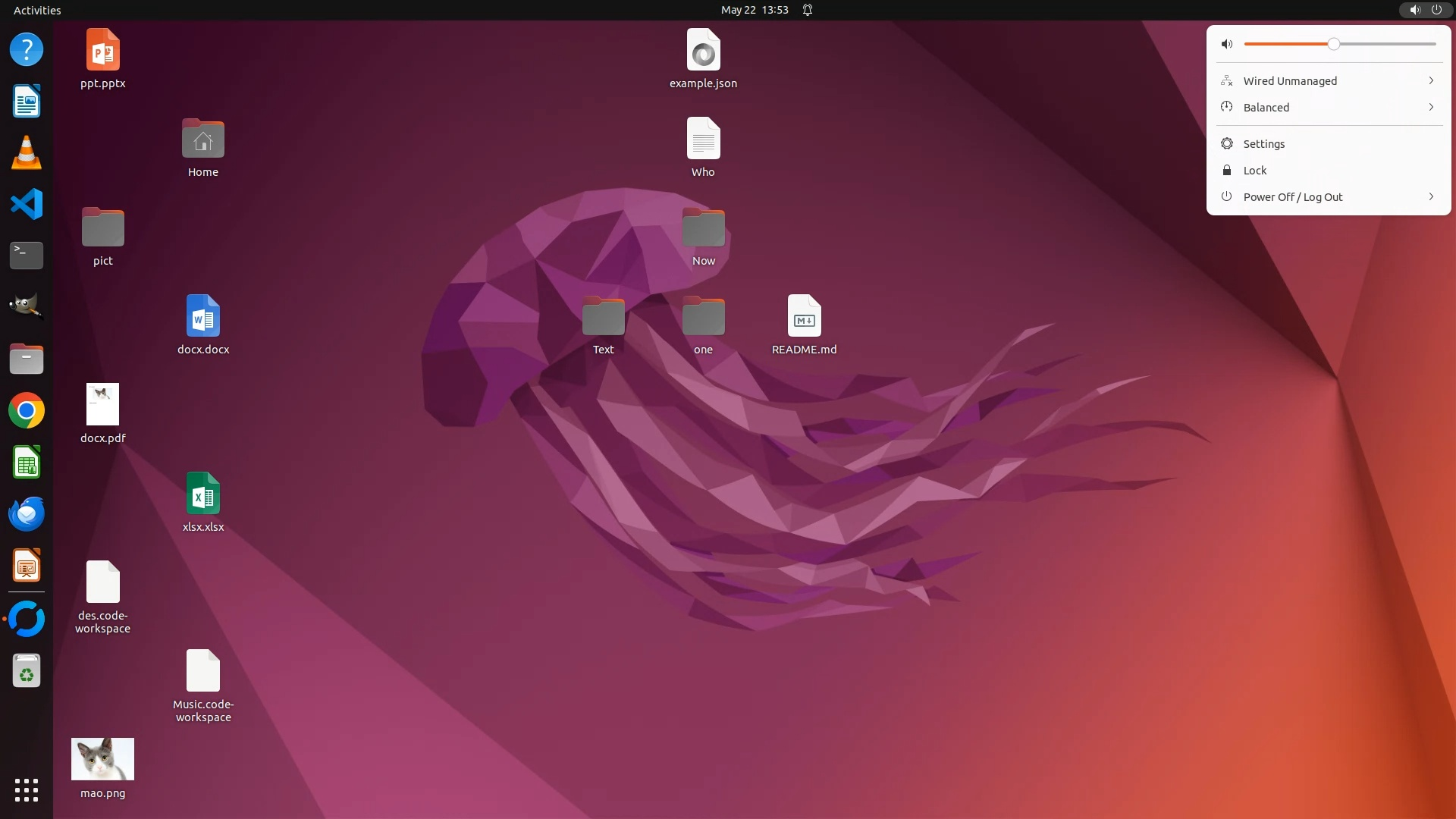
Task: Open GIMP image editor in dock
Action: [27, 306]
